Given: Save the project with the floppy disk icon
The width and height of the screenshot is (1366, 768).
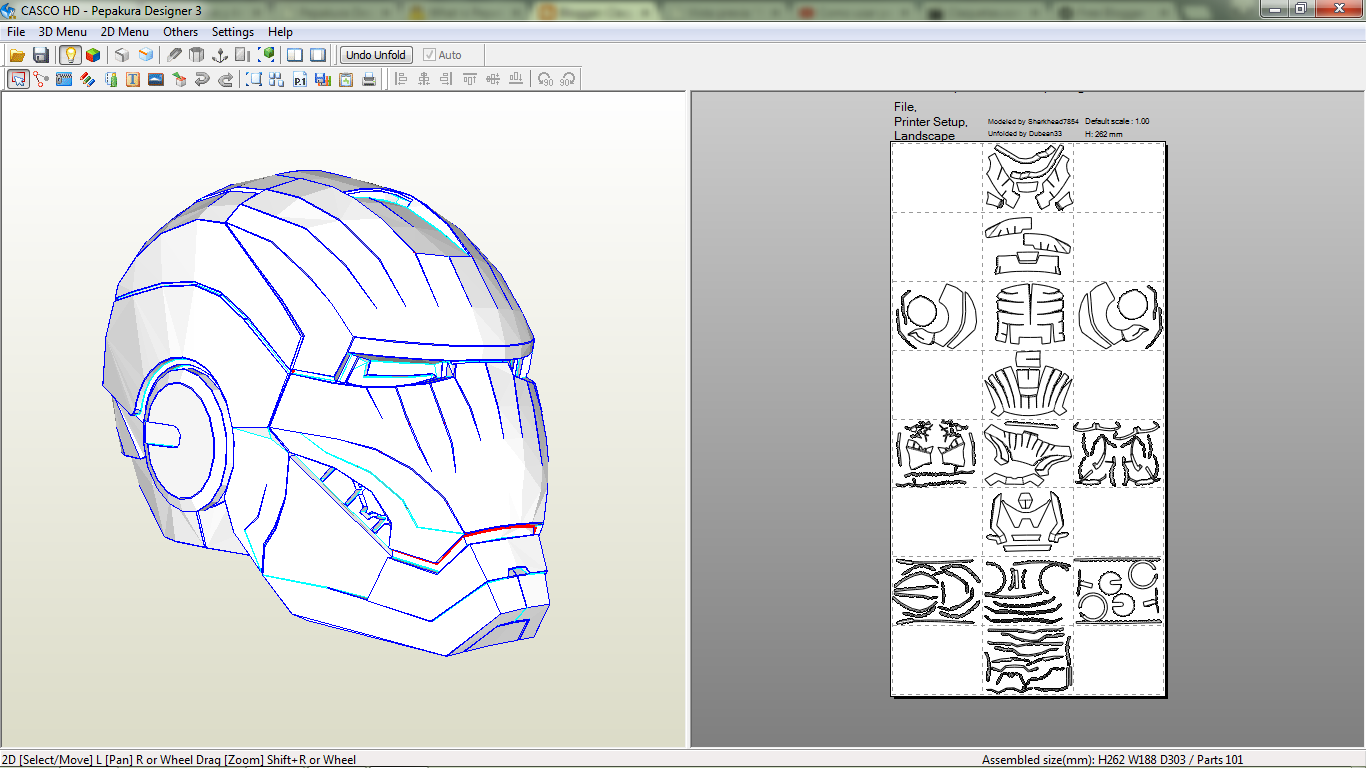Looking at the screenshot, I should tap(41, 55).
